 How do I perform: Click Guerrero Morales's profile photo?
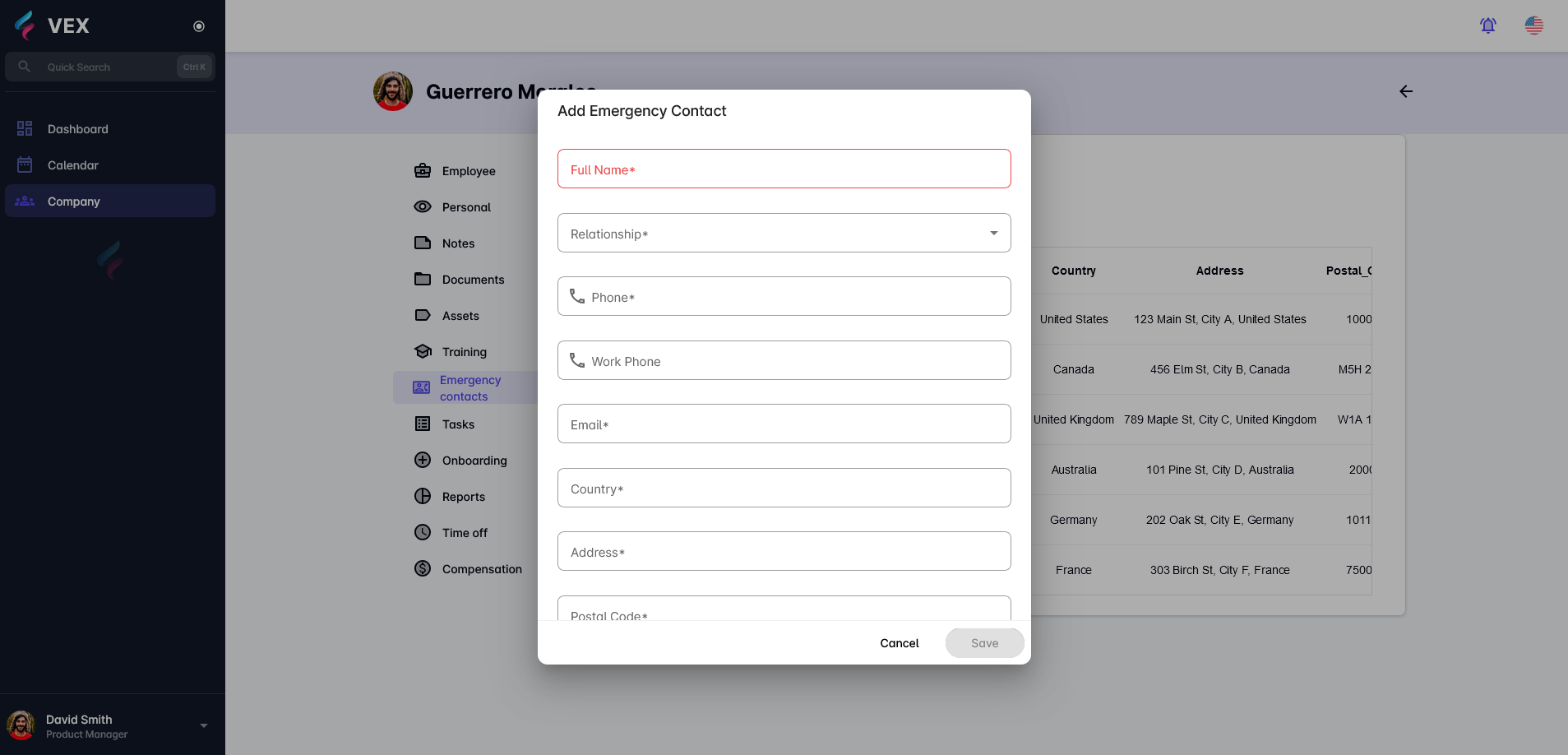tap(393, 91)
